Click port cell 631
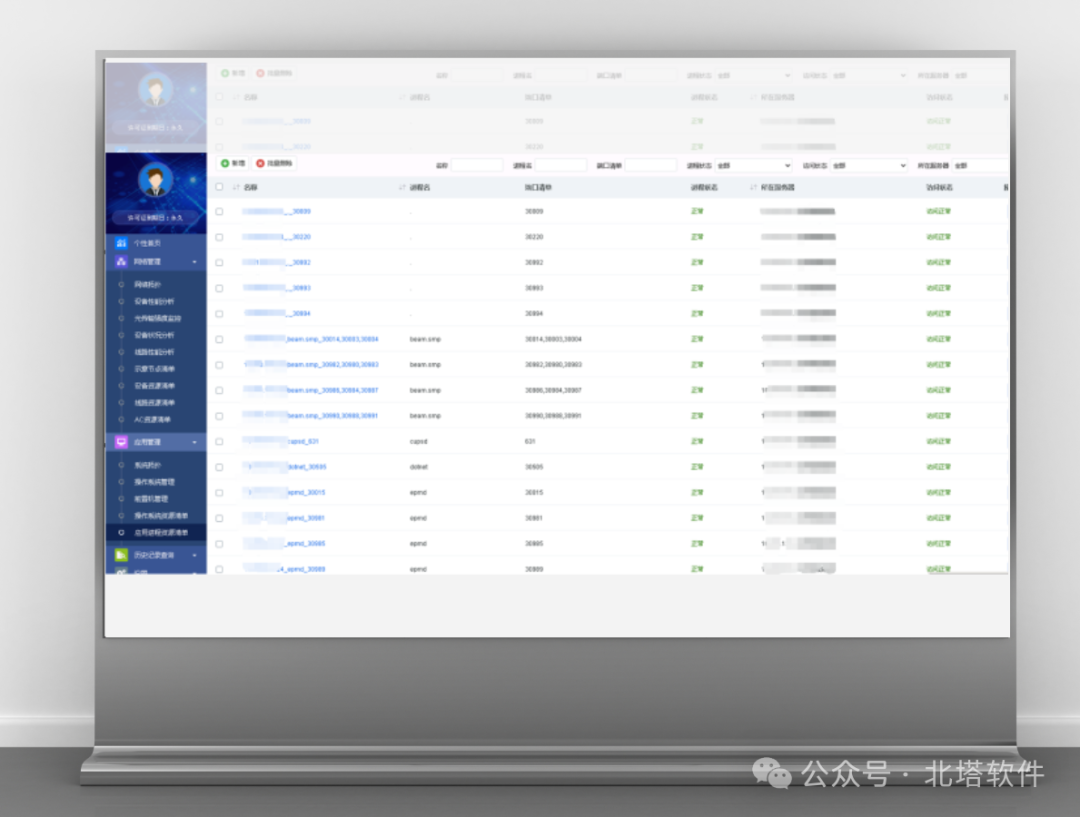Screen dimensions: 1080x817 pos(530,442)
